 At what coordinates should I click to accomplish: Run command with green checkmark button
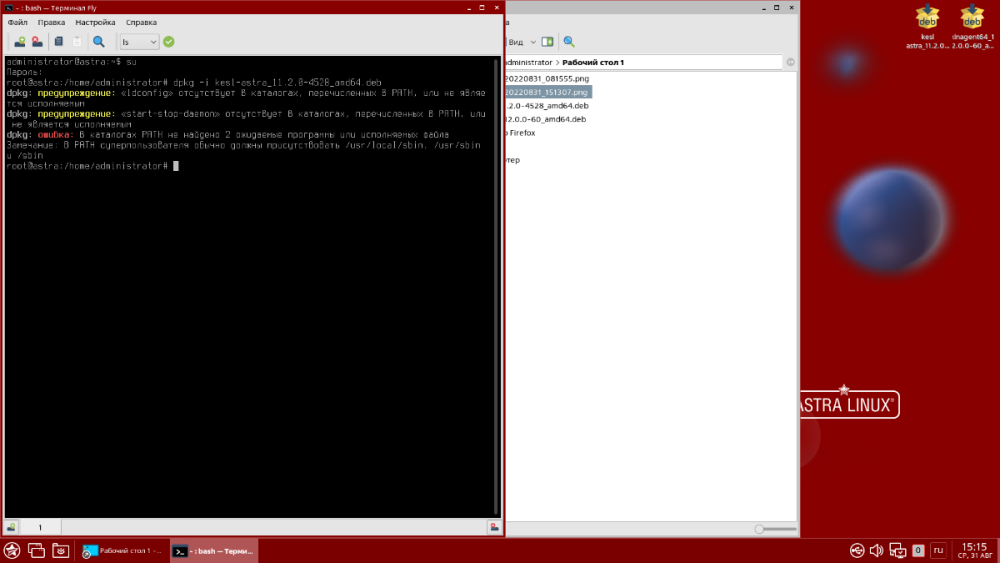168,42
